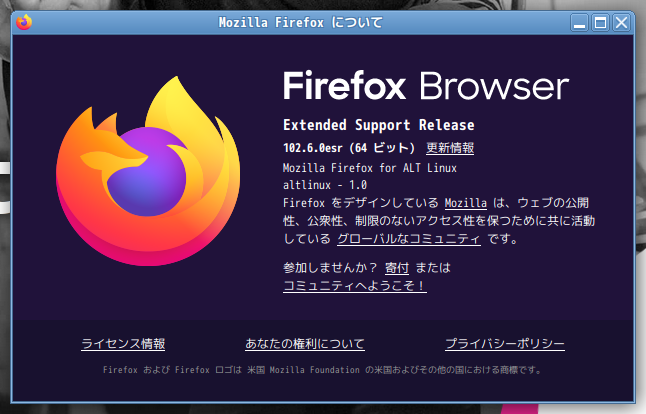
Task: Click the trademark notice at the bottom
Action: 322,370
